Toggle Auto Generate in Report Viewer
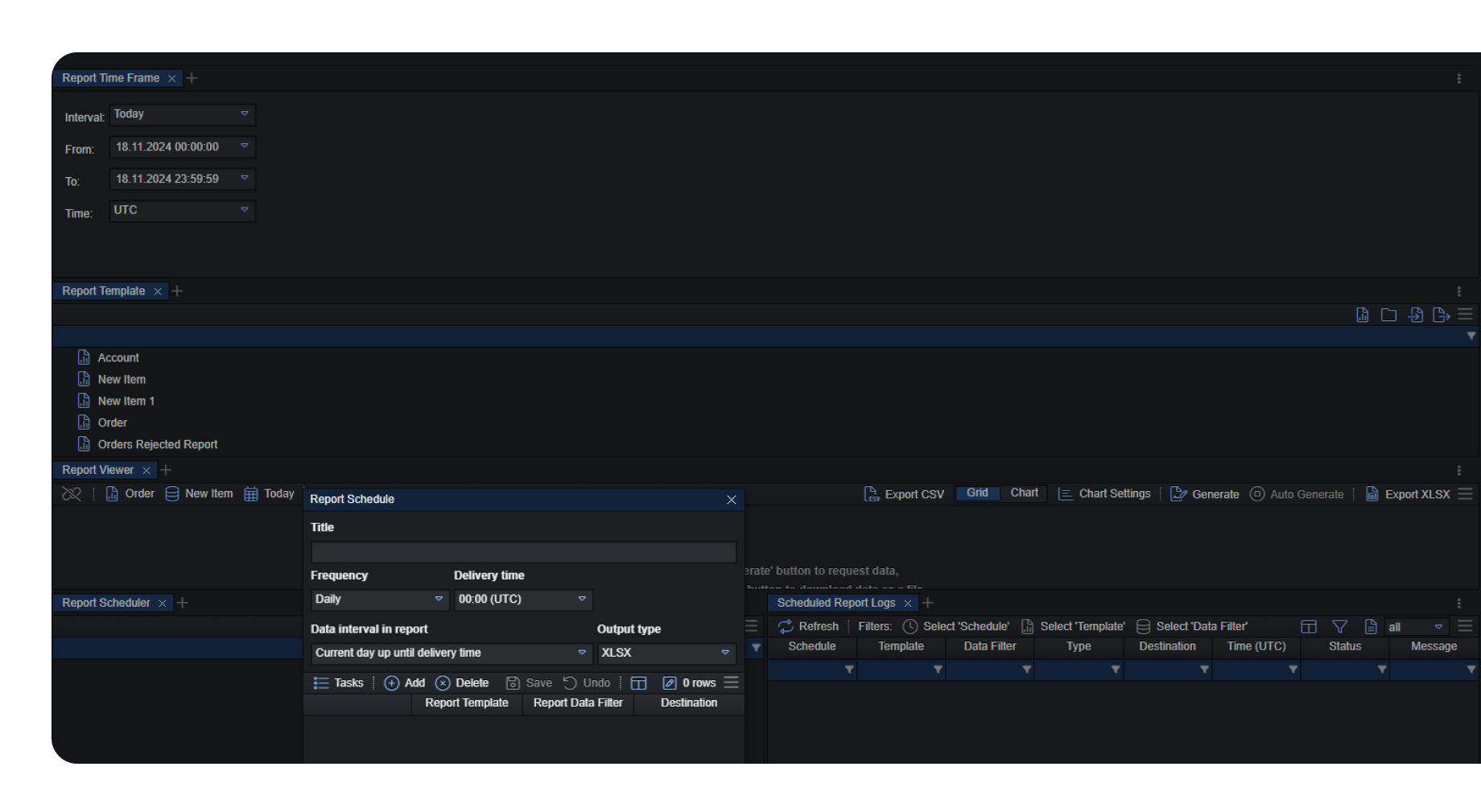Image resolution: width=1481 pixels, height=812 pixels. click(x=1297, y=494)
